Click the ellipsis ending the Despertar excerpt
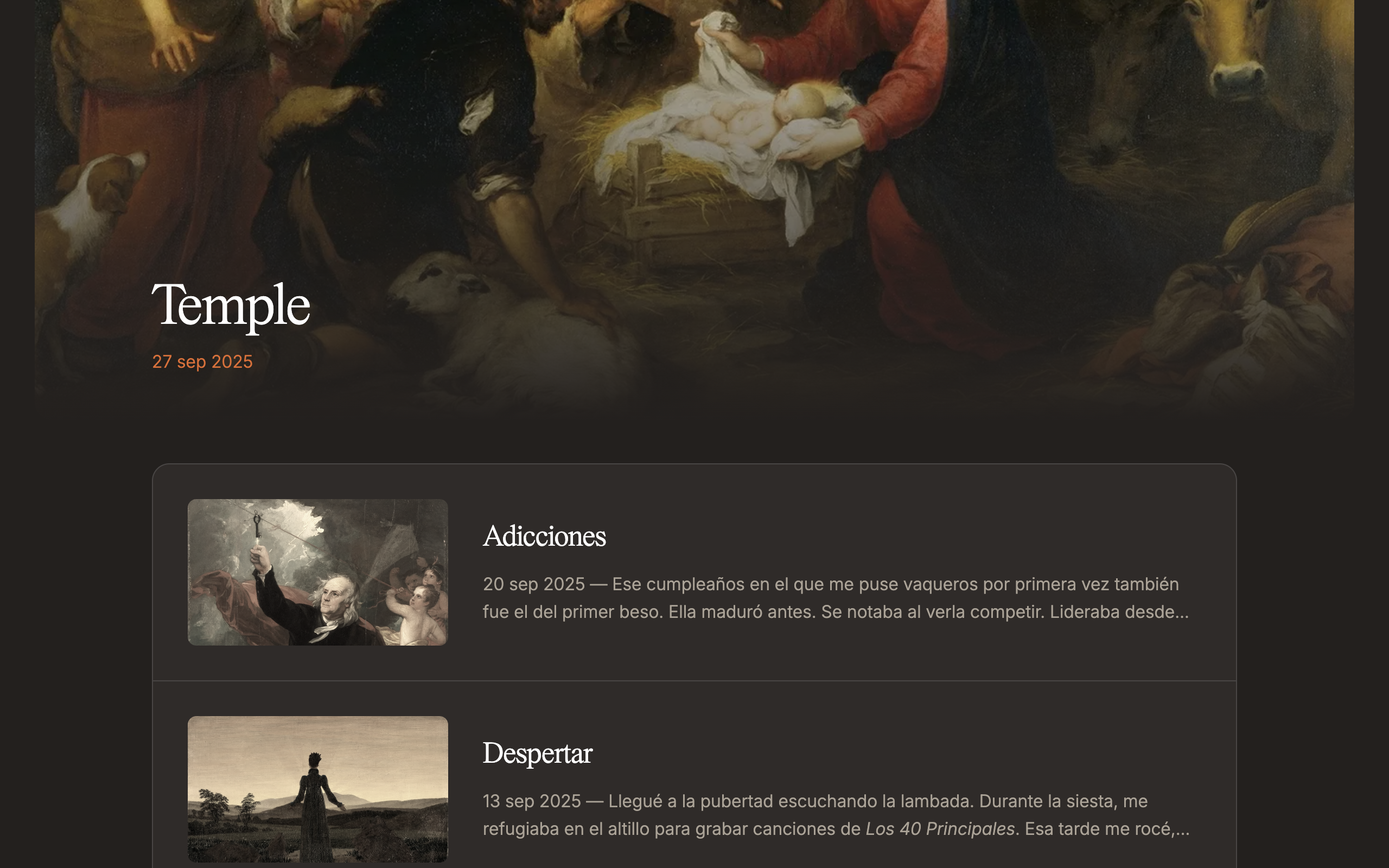1389x868 pixels. coord(1182,829)
